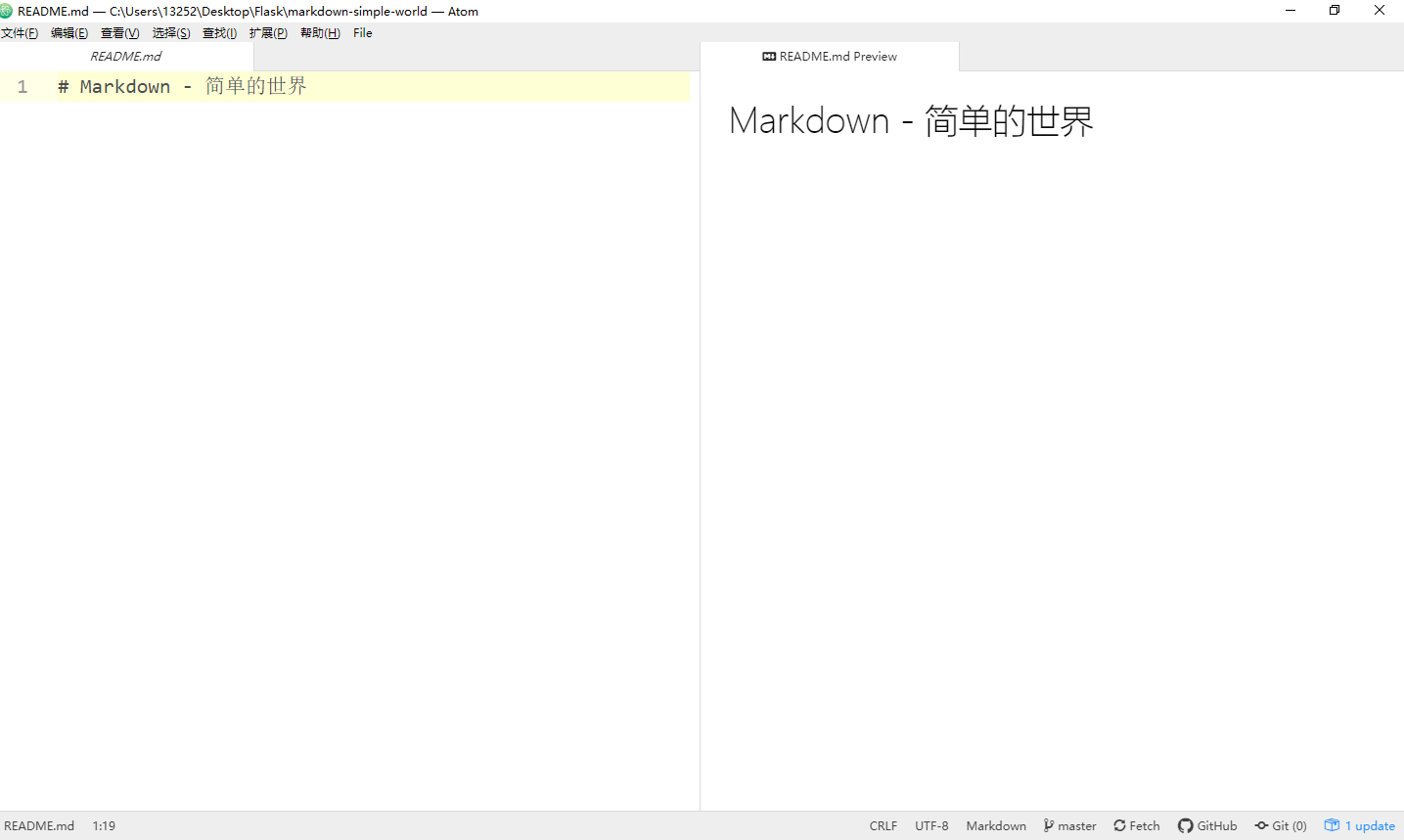Click README.md file name in status bar

[39, 826]
